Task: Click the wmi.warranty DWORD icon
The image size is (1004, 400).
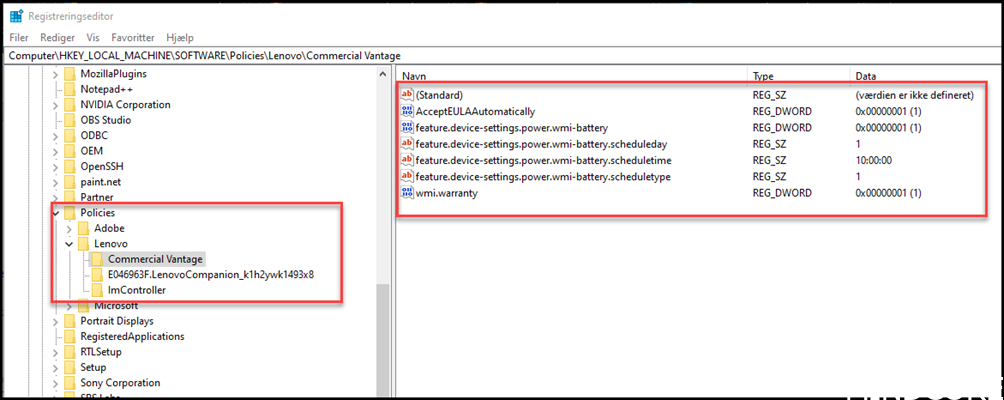Action: [407, 193]
